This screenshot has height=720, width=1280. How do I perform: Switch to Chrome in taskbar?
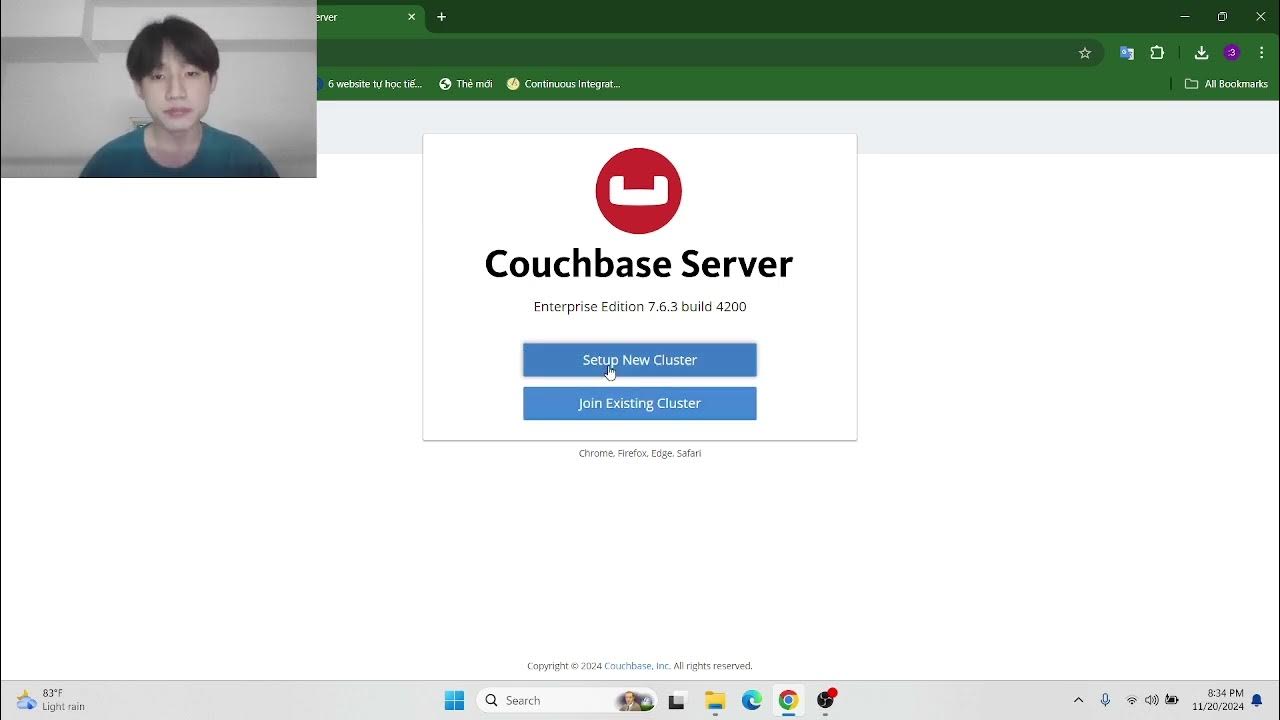pyautogui.click(x=788, y=701)
